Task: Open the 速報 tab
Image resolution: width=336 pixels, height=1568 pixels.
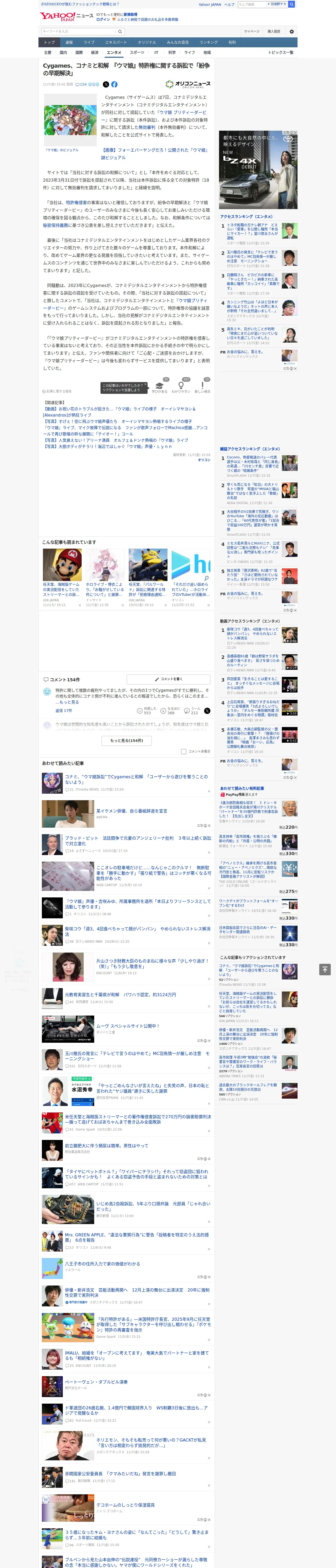Action: click(x=69, y=42)
